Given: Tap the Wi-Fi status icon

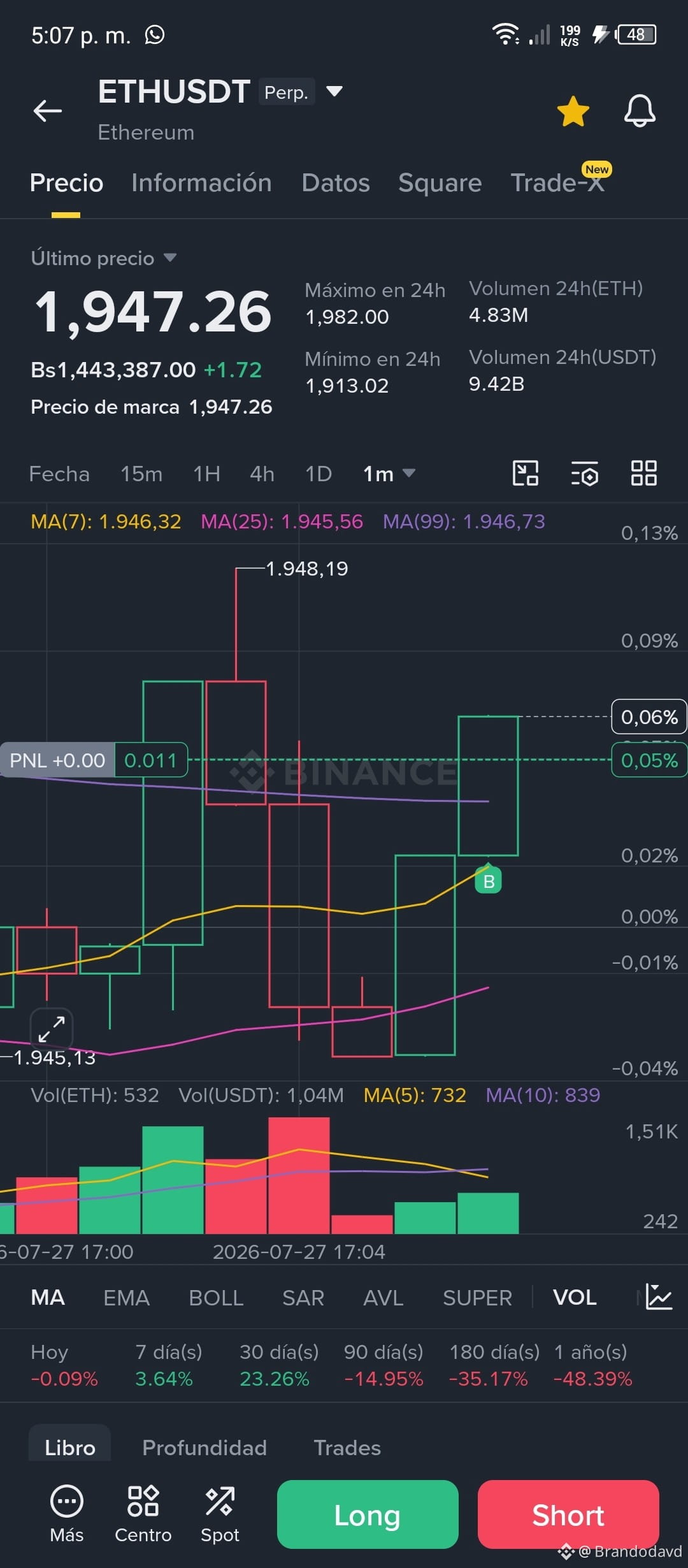Looking at the screenshot, I should (506, 34).
